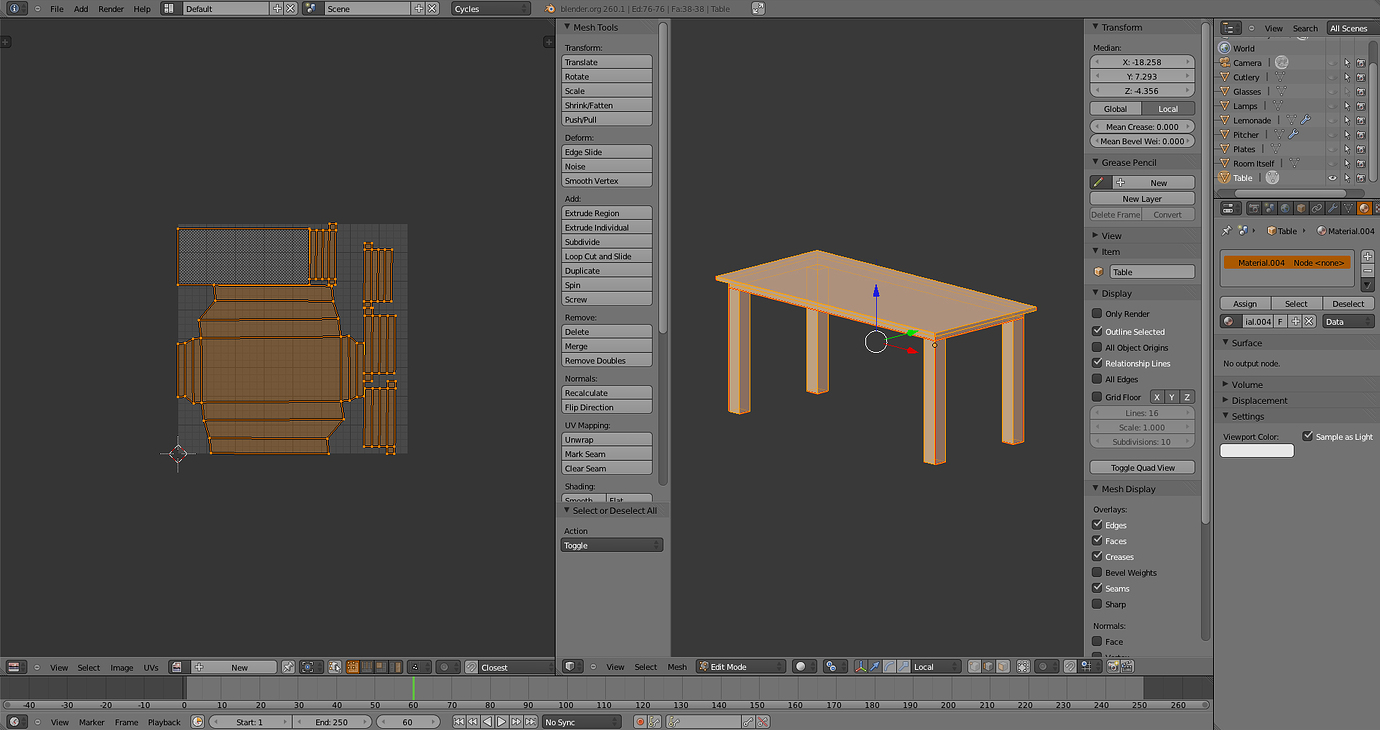This screenshot has width=1380, height=730.
Task: Open the UVs menu in UV editor
Action: point(151,667)
